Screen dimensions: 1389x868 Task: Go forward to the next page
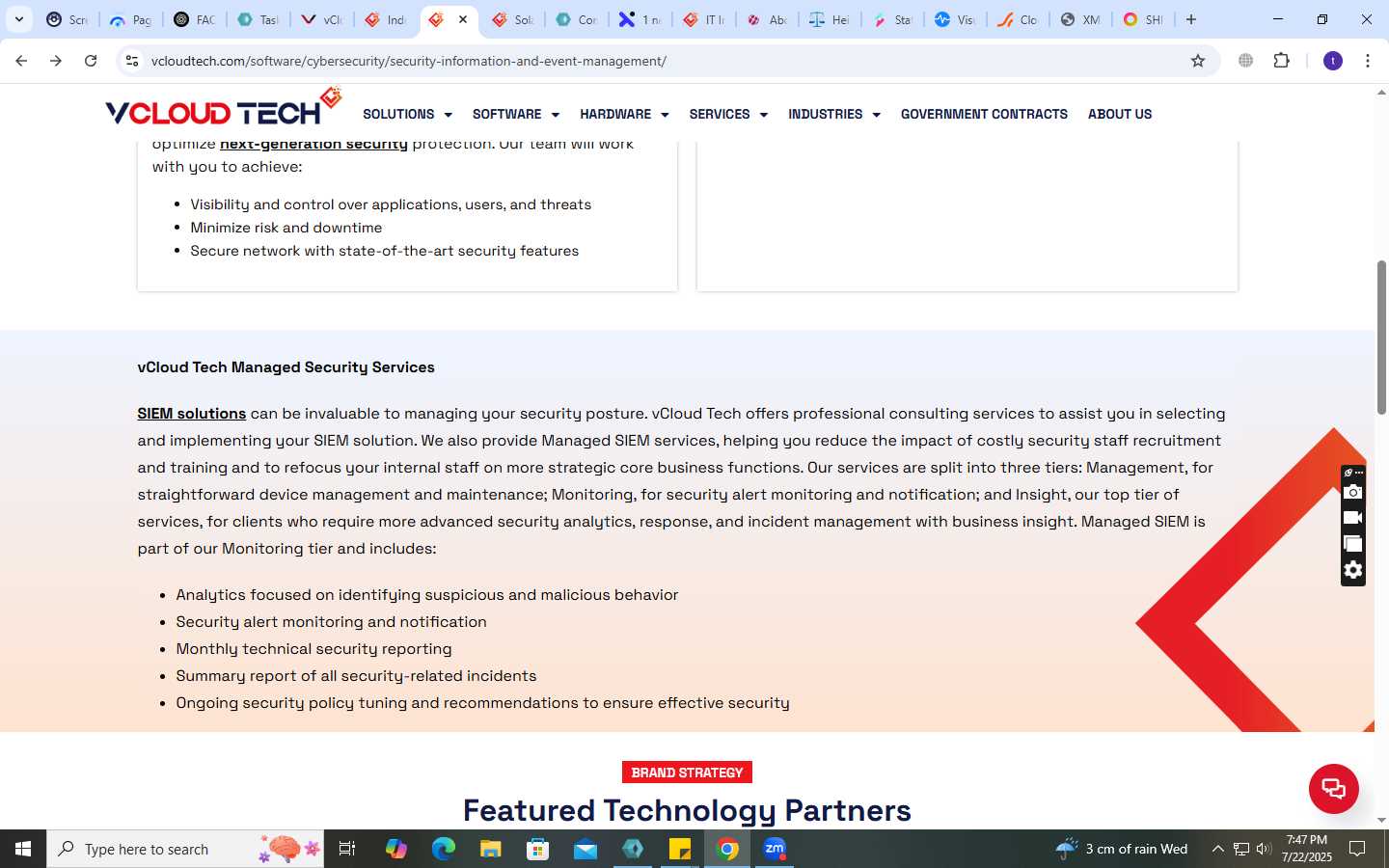pos(56,61)
